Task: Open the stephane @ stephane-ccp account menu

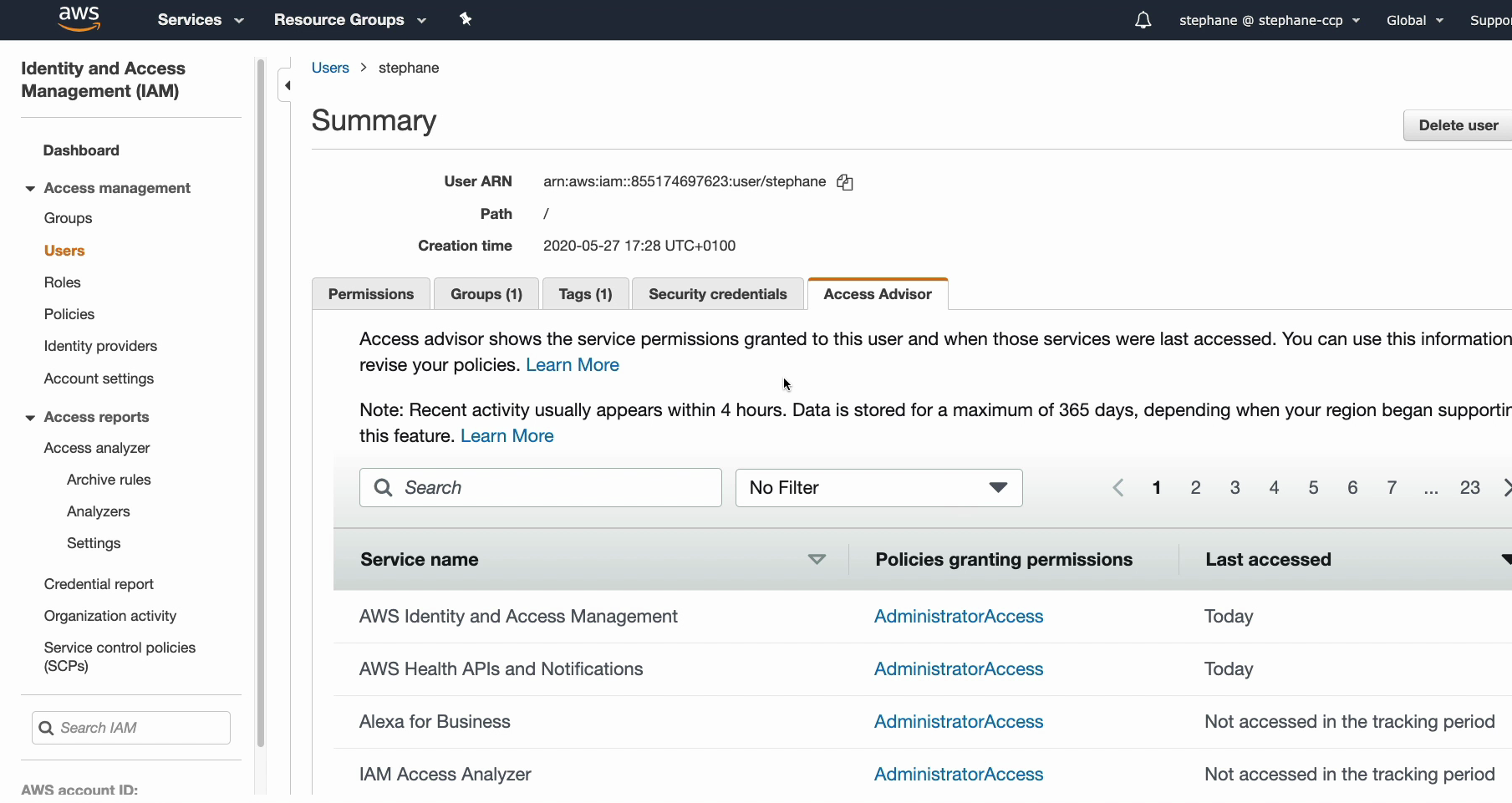Action: tap(1270, 20)
